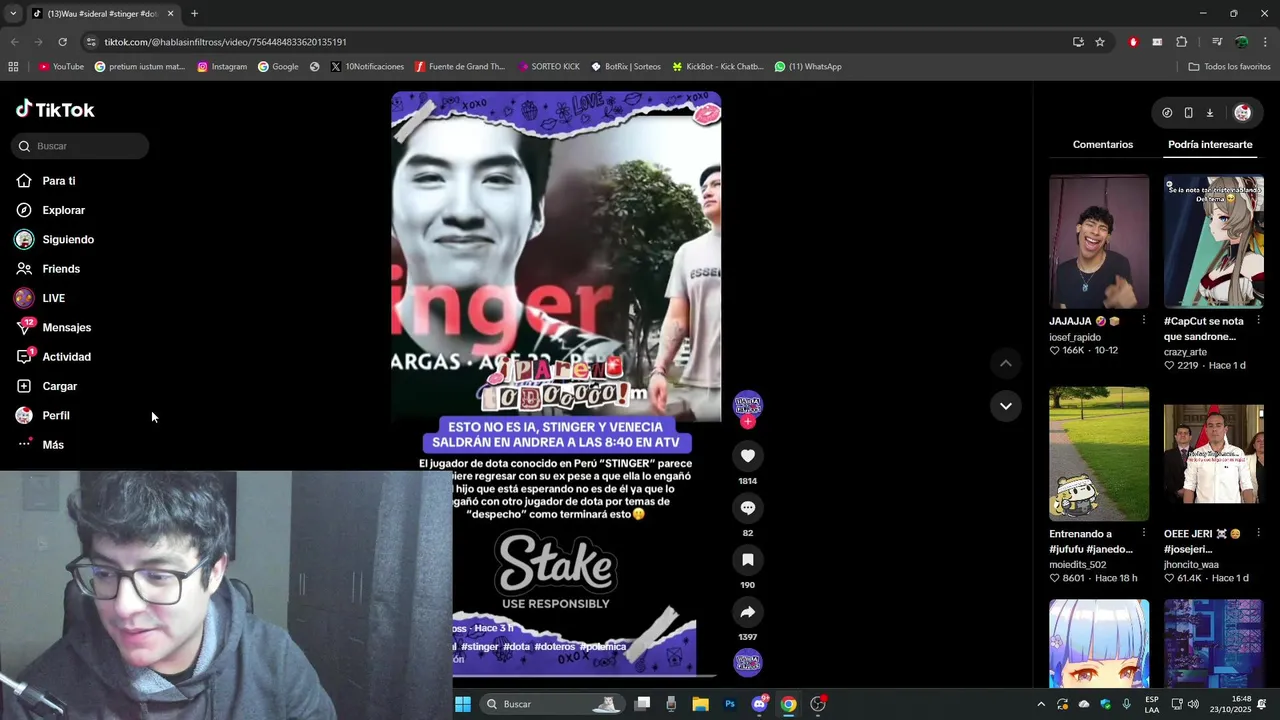Open the #CapCut anime video thumbnail
Viewport: 1280px width, 720px height.
click(1214, 241)
